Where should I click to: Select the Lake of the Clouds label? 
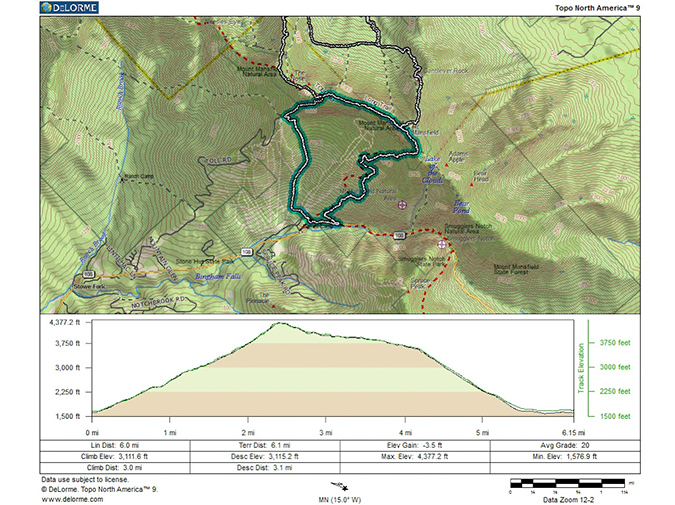click(432, 167)
